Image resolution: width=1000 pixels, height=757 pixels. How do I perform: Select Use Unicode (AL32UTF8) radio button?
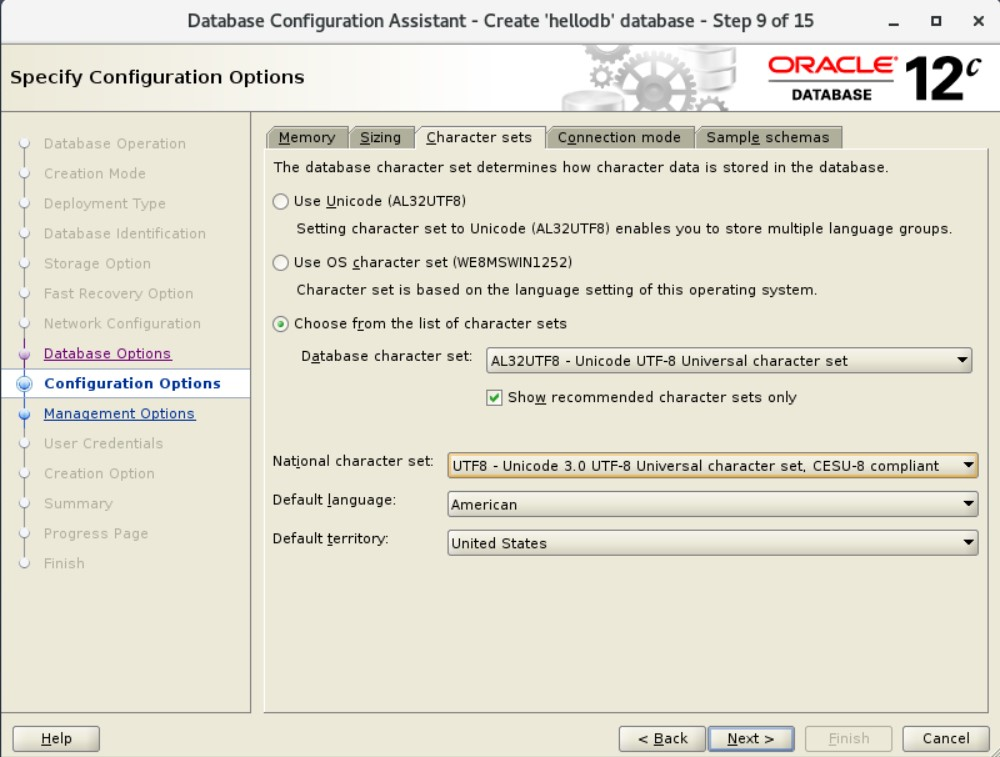280,202
